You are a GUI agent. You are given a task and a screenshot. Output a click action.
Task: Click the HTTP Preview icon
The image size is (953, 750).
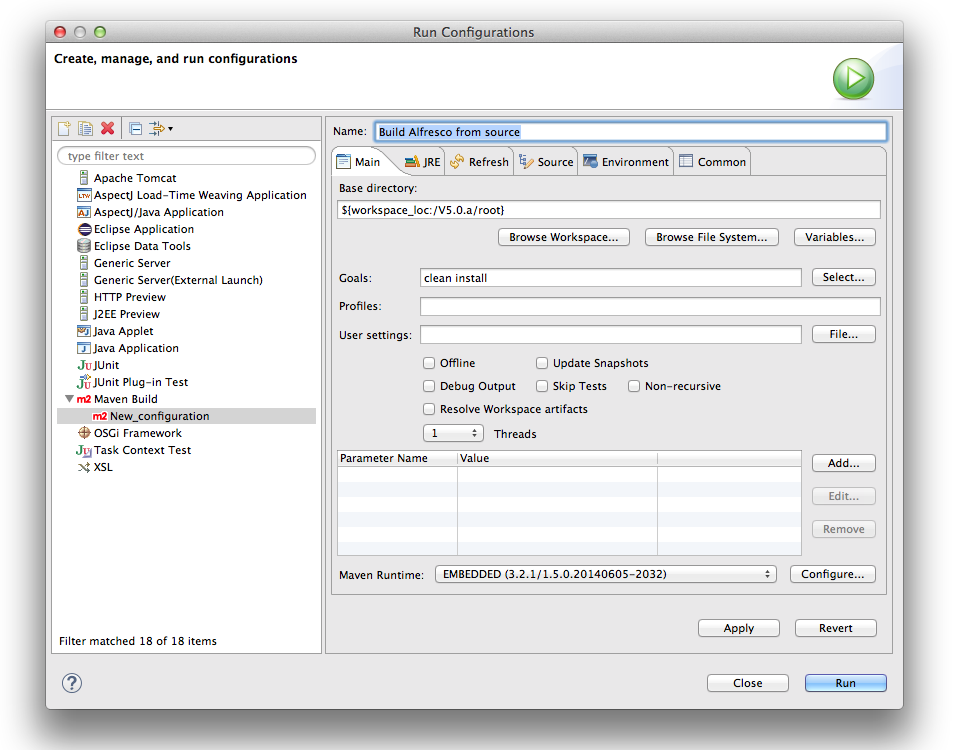point(84,297)
